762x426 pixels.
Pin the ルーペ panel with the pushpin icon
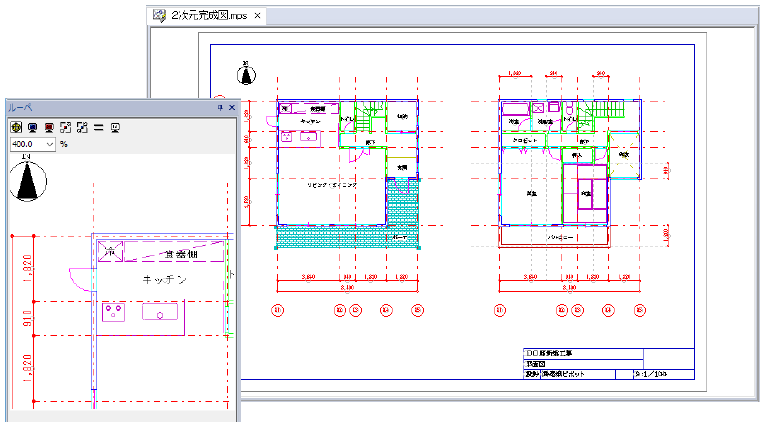coord(219,107)
